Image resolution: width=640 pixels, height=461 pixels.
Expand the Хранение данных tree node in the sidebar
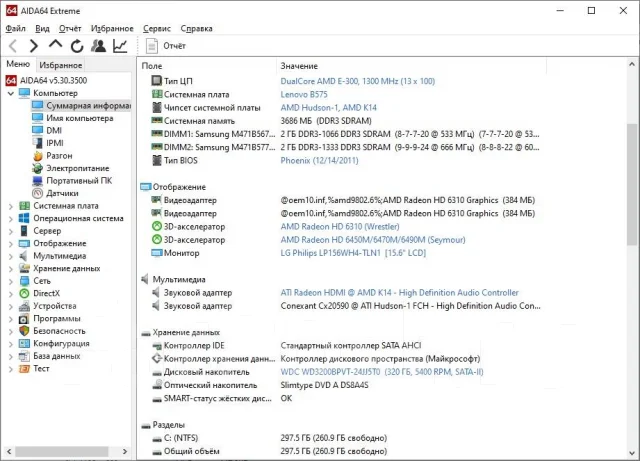coord(11,269)
